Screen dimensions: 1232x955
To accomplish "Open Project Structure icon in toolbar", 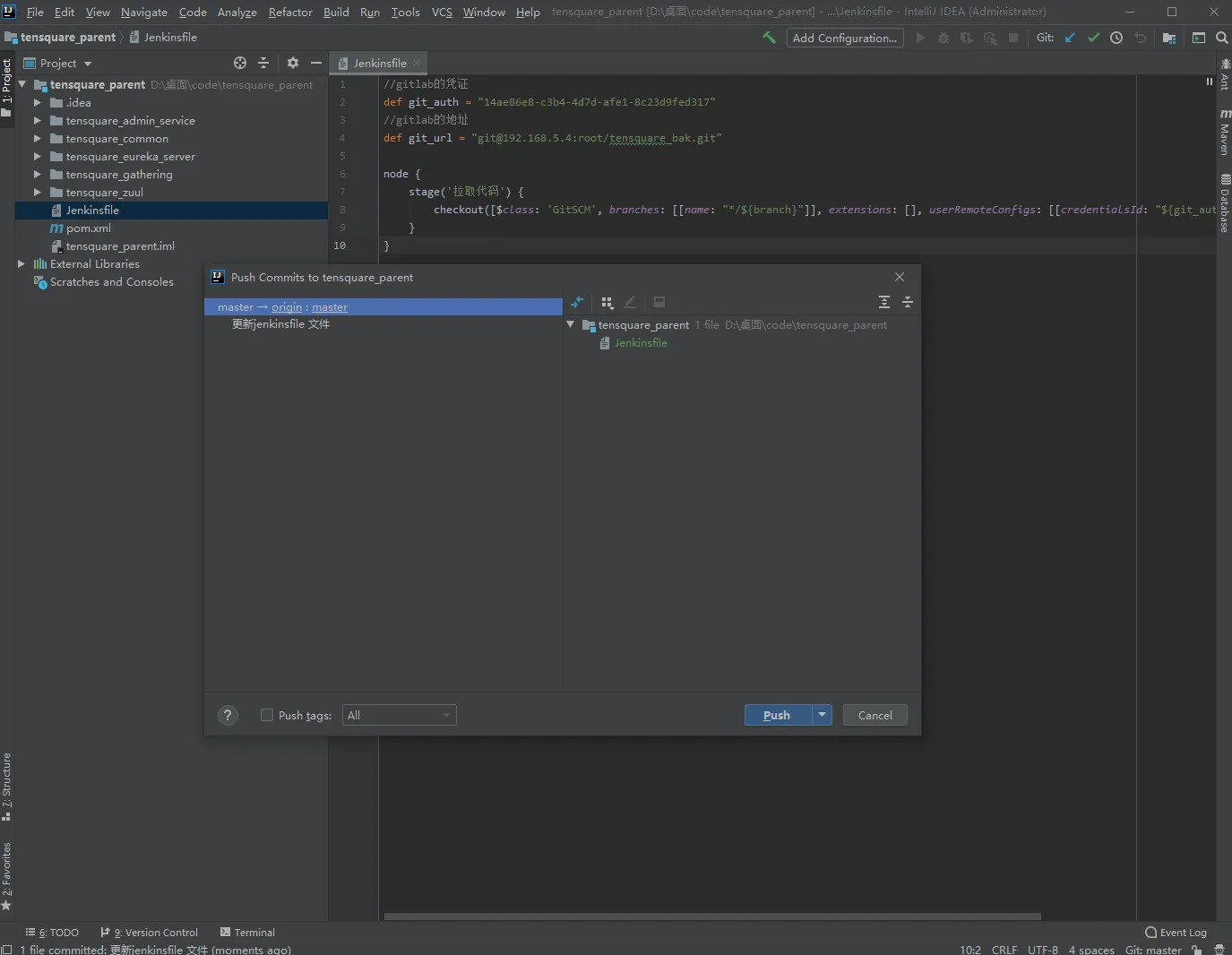I will [x=1169, y=38].
